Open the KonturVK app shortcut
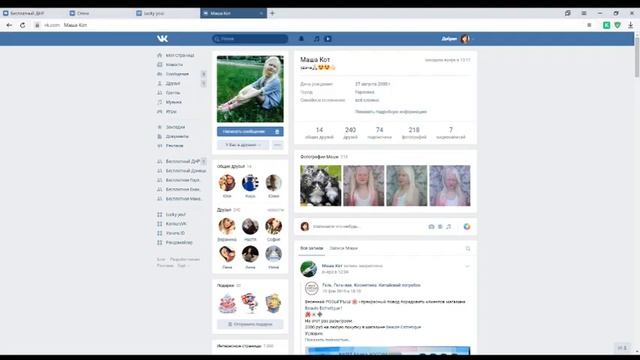The image size is (640, 360). (176, 224)
